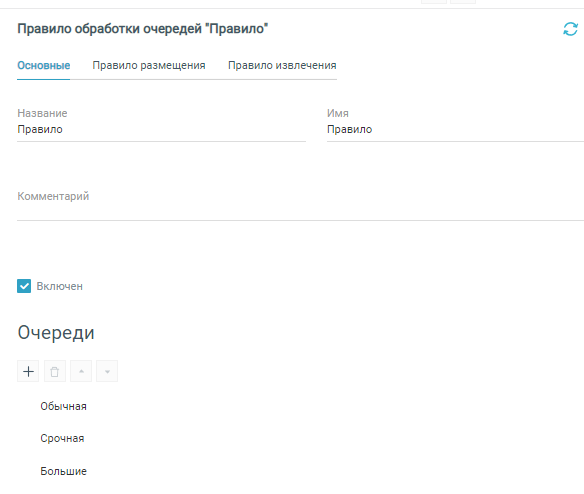Click the Комментарий field label
The width and height of the screenshot is (584, 494).
pyautogui.click(x=53, y=196)
